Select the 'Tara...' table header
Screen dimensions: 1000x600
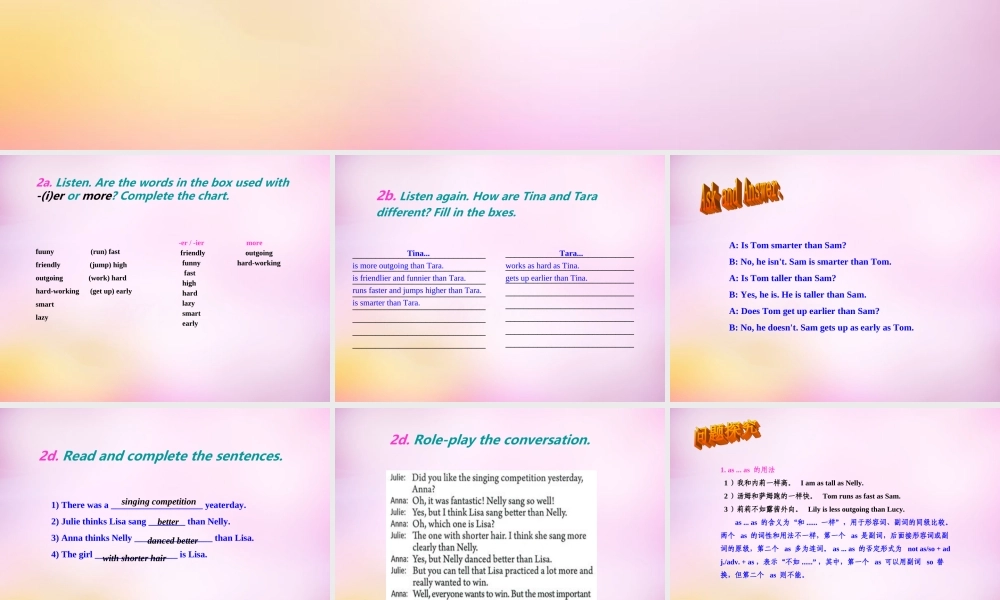pos(569,253)
